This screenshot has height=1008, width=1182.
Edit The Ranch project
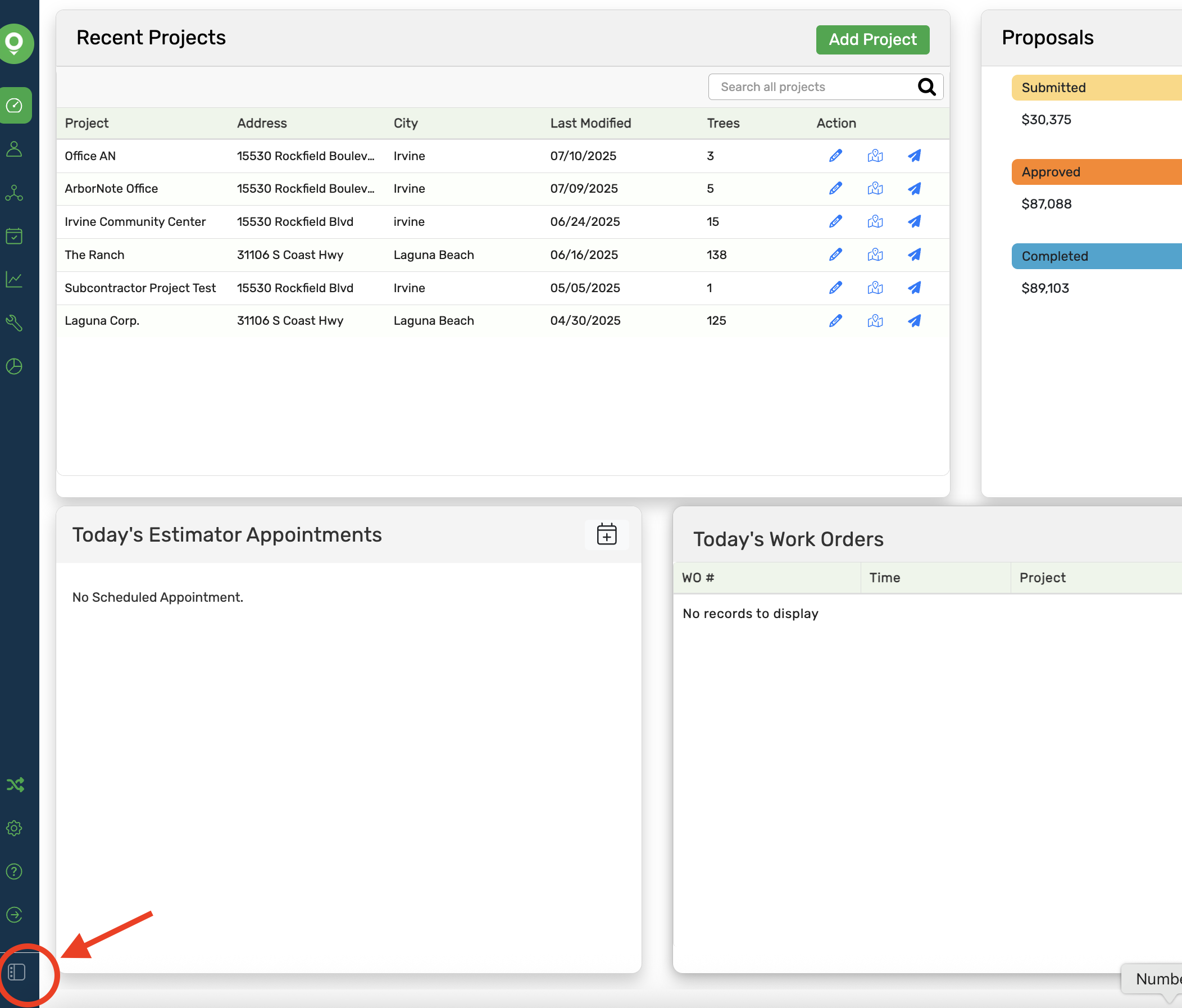(836, 255)
